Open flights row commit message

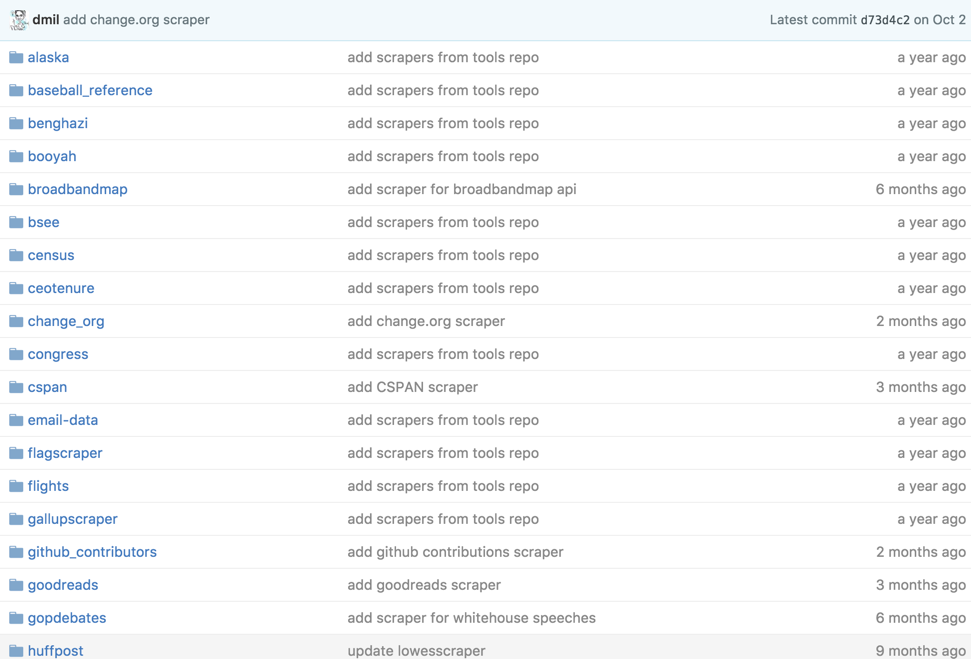[443, 486]
